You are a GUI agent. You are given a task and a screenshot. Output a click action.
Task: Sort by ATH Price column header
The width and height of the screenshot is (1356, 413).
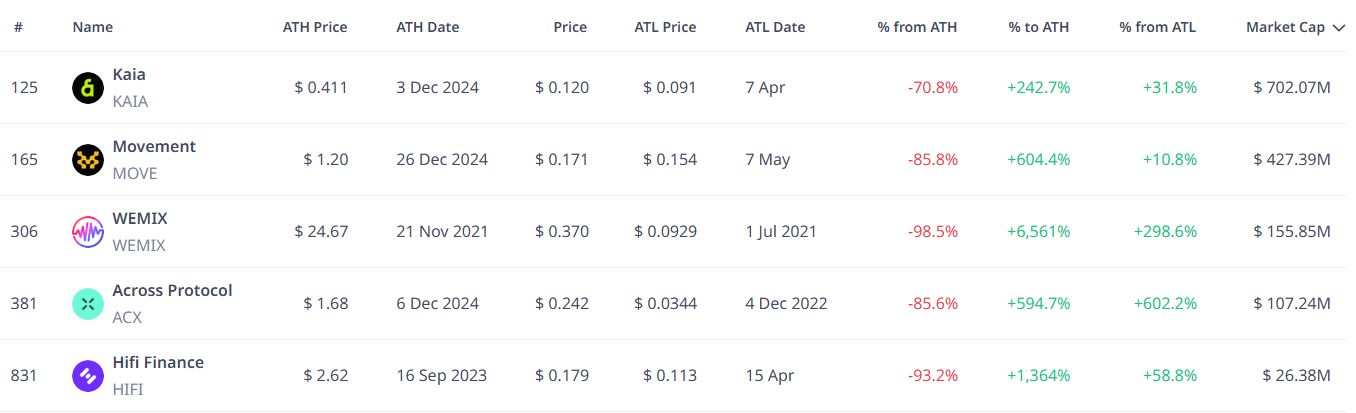[315, 27]
